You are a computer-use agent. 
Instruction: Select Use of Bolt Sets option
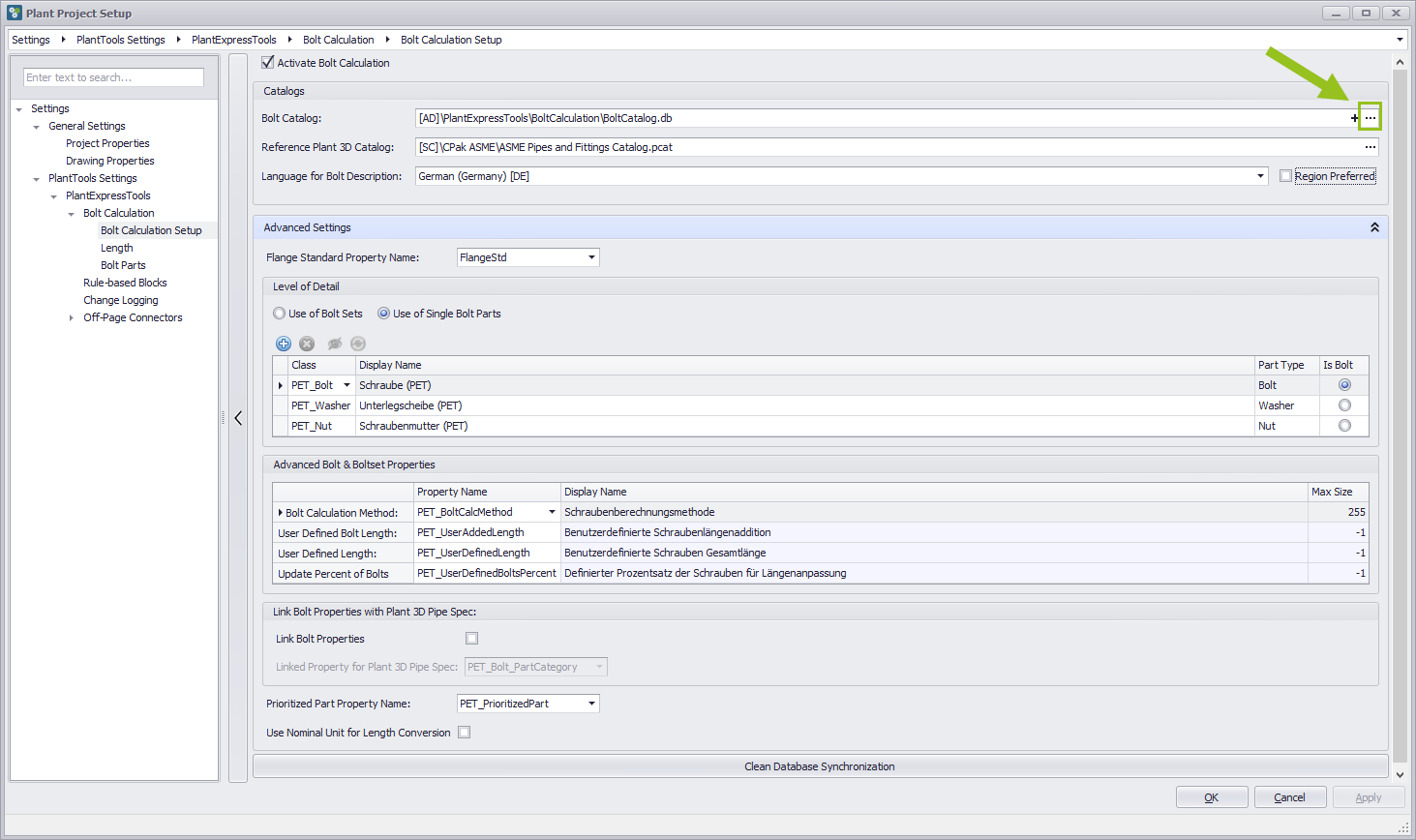[279, 314]
